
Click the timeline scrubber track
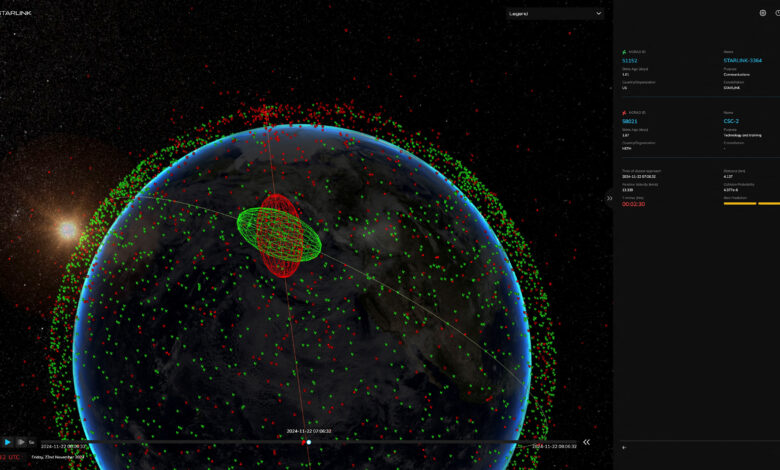(308, 442)
